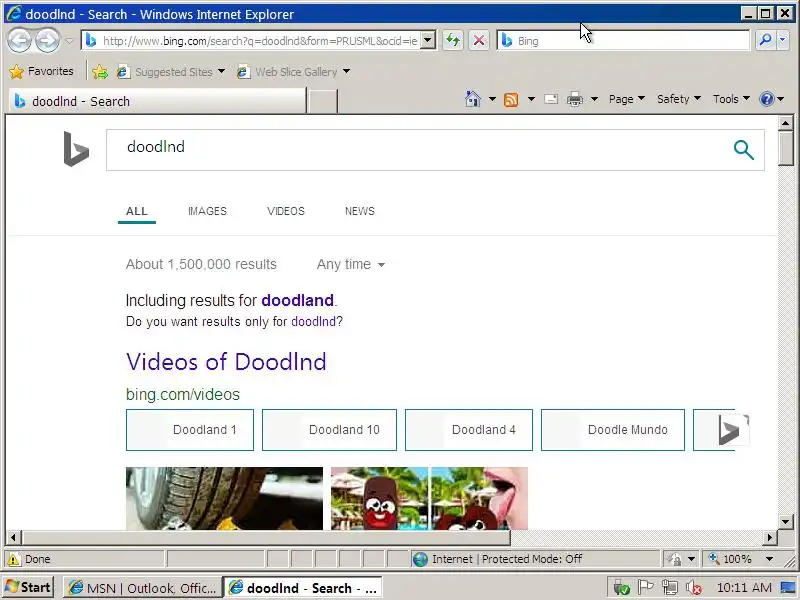This screenshot has width=800, height=600.
Task: Open a new blank tab
Action: 323,101
